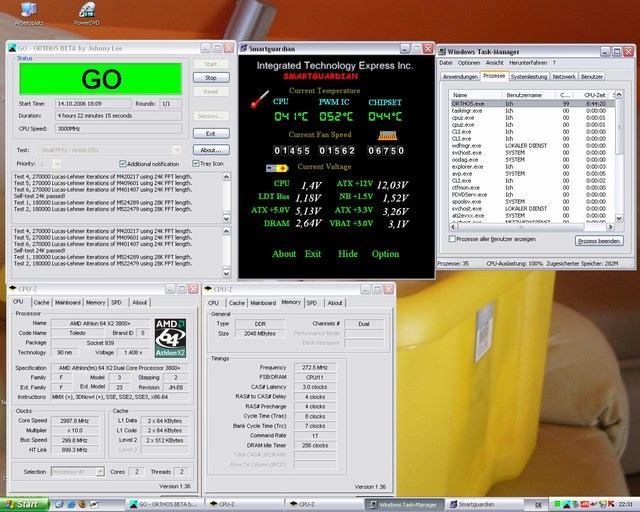Click the horizontal scrollbar in Task-Manager process list
Image resolution: width=640 pixels, height=512 pixels.
(531, 227)
